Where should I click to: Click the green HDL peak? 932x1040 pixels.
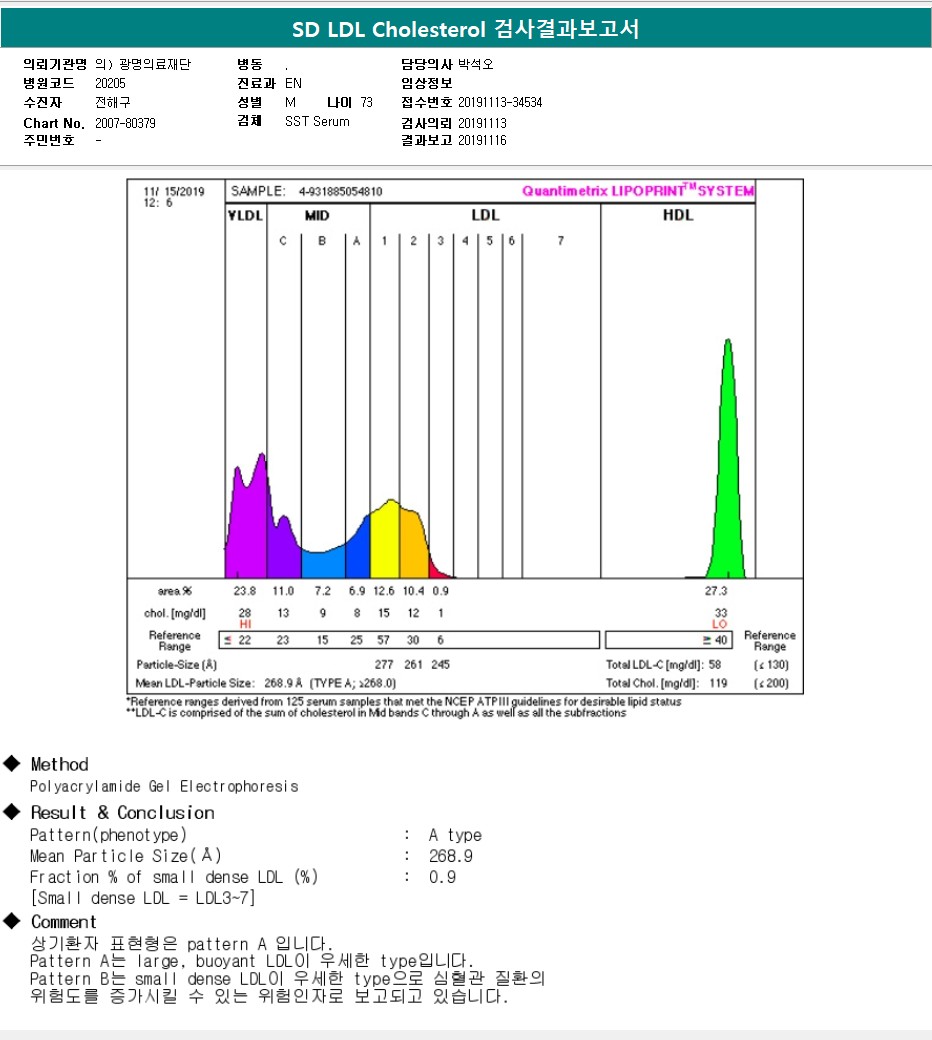click(728, 478)
